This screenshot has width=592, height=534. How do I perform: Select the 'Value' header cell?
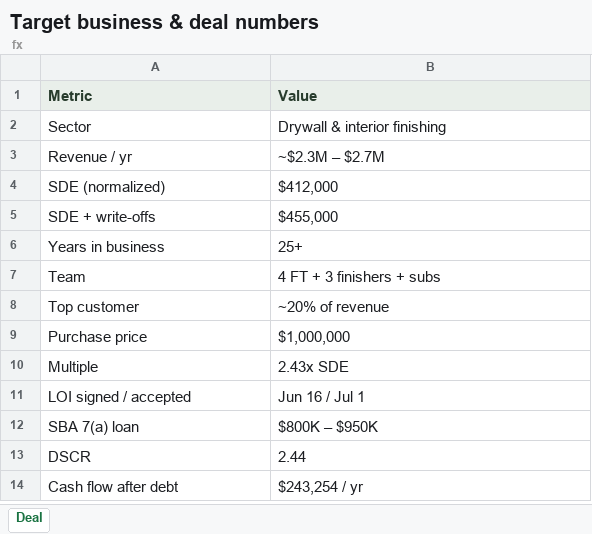(x=430, y=96)
